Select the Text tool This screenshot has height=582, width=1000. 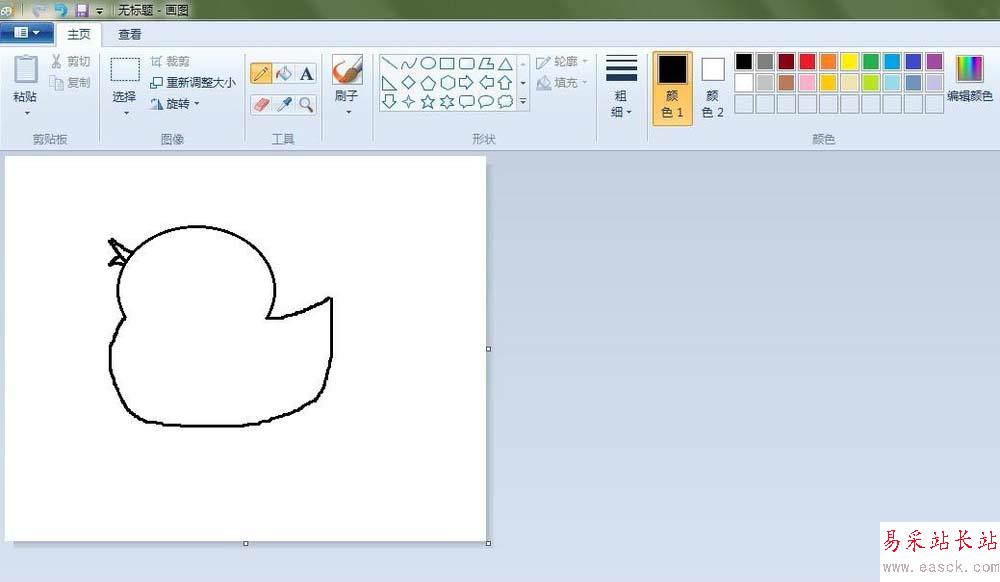click(306, 73)
